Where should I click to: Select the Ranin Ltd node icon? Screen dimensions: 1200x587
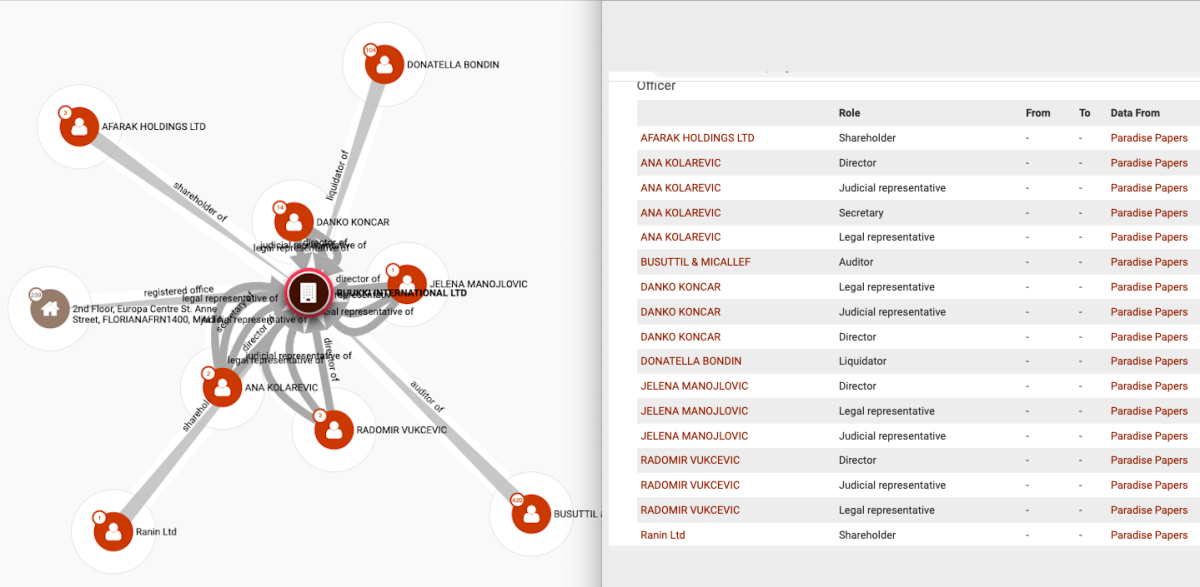[x=113, y=531]
